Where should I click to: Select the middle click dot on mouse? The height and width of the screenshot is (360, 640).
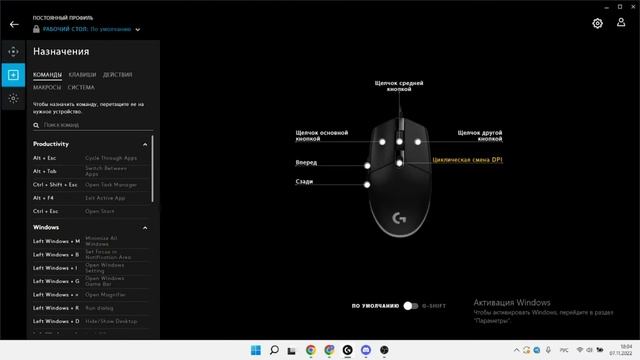tap(399, 142)
